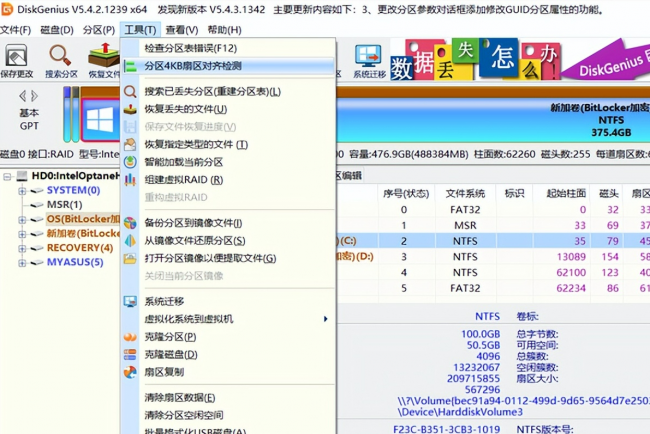Expand the SYSTEM(0) partition node

tap(22, 191)
